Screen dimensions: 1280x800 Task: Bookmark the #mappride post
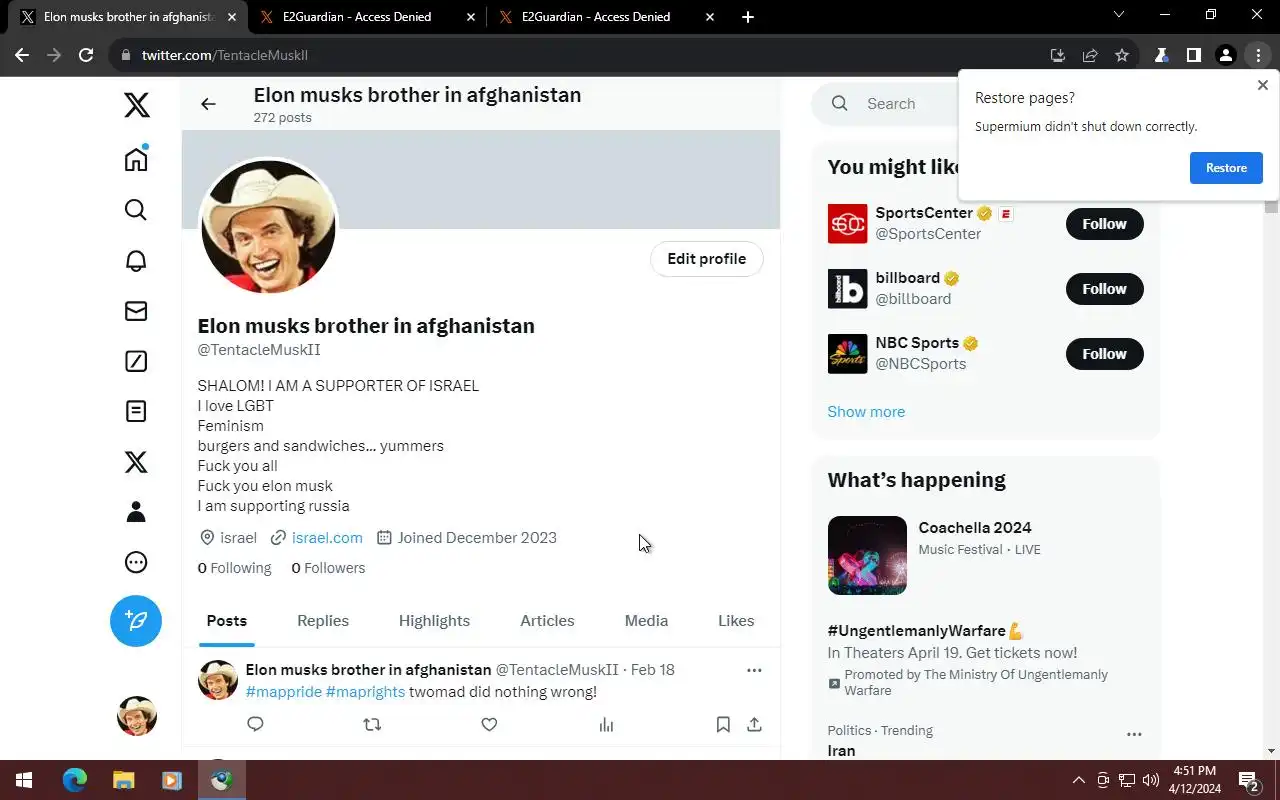click(x=723, y=724)
